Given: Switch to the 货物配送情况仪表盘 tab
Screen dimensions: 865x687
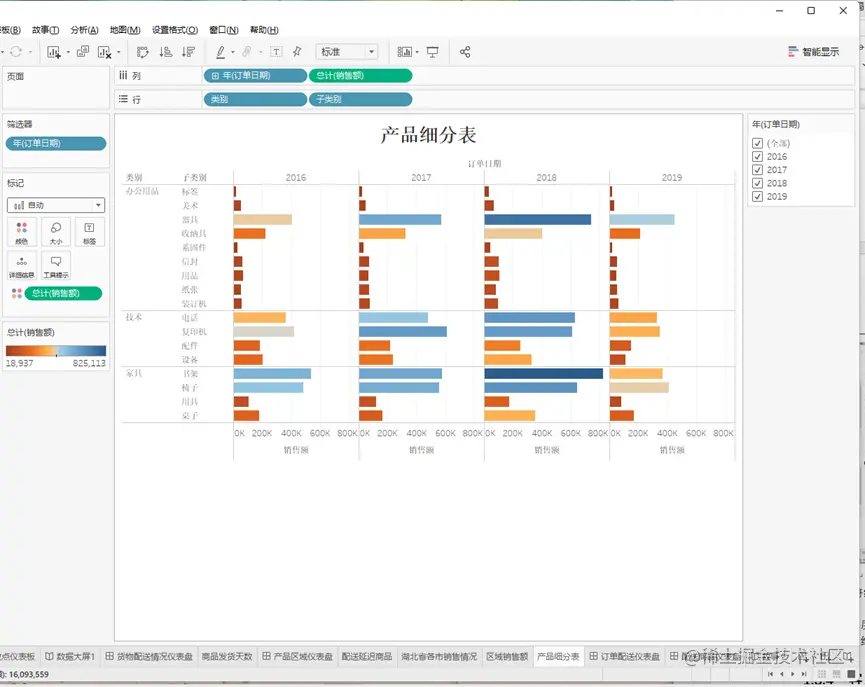Looking at the screenshot, I should point(149,656).
